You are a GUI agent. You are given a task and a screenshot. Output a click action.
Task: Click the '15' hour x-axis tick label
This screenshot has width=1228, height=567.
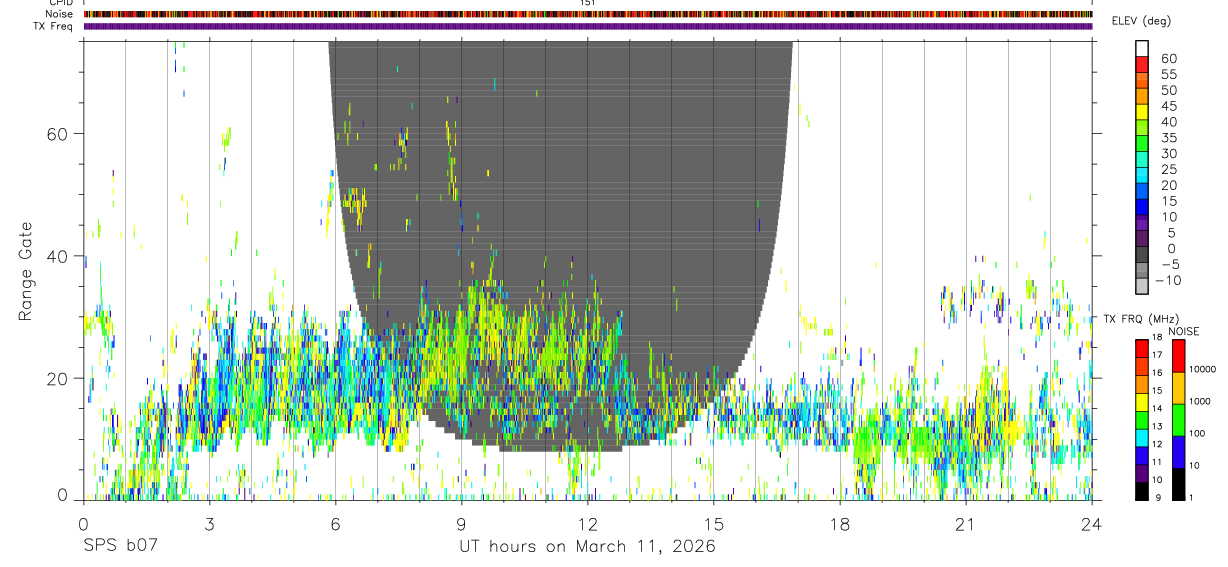click(x=713, y=524)
